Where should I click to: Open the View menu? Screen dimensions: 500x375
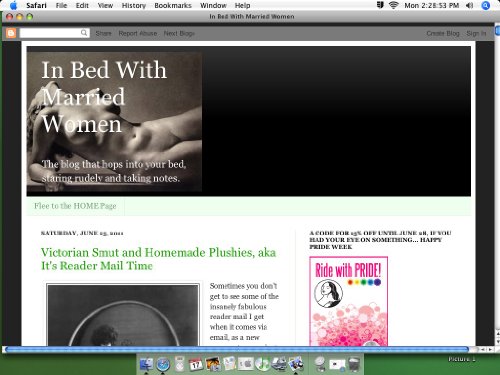pos(105,5)
